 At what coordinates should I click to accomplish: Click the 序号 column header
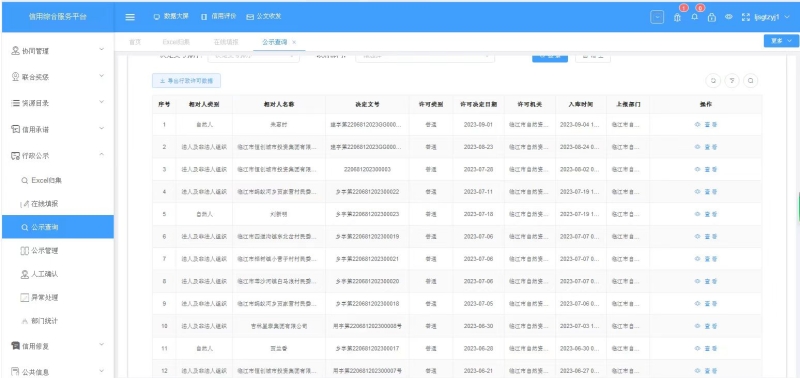click(164, 104)
